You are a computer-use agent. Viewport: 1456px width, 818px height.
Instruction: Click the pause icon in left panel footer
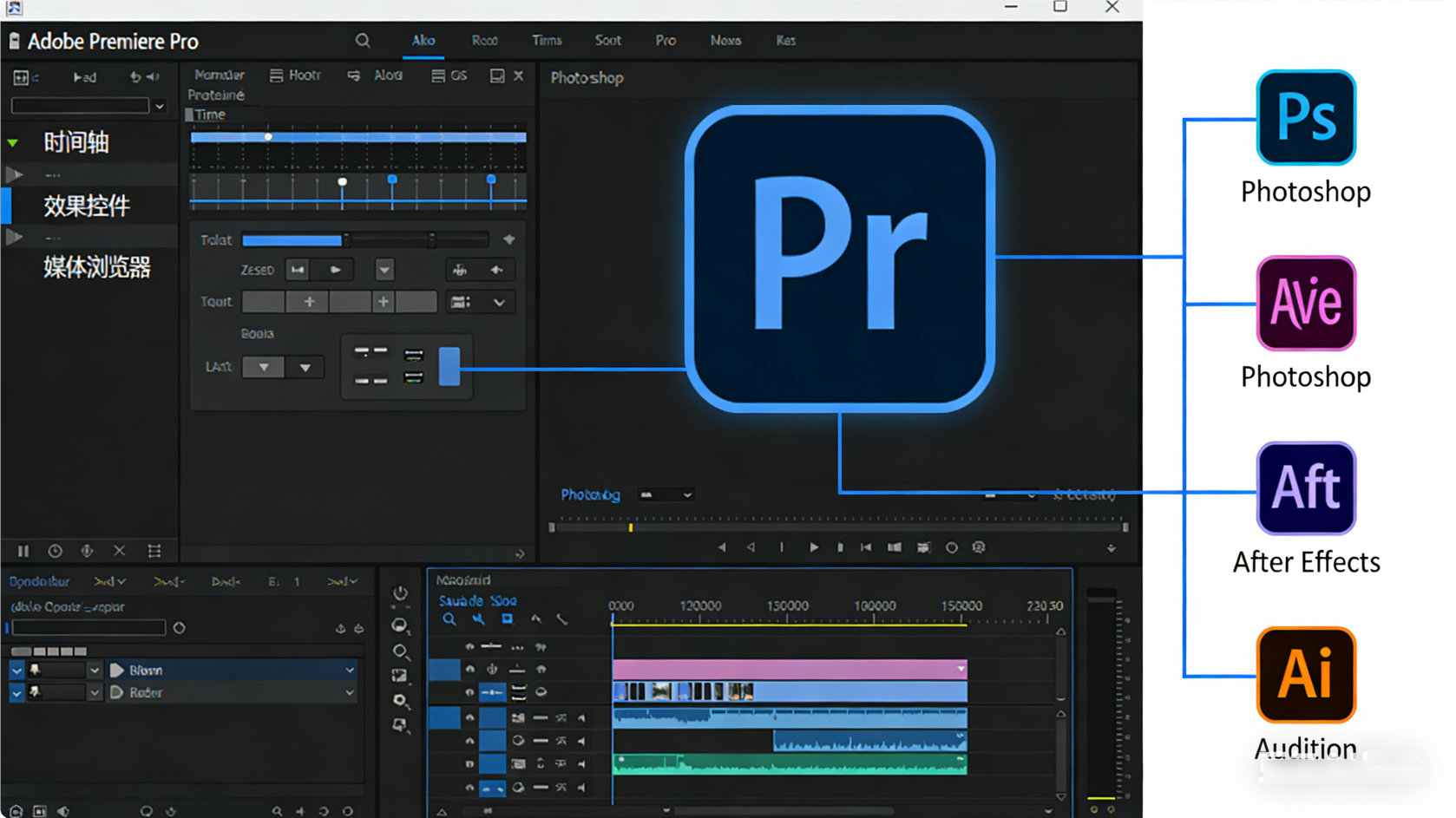pos(23,551)
